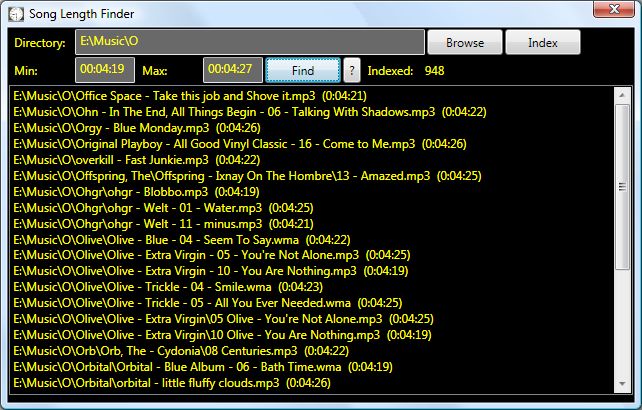Select Extra Virgin\10 Olive - You Are Nothing.mp3
642x410 pixels.
pos(222,335)
